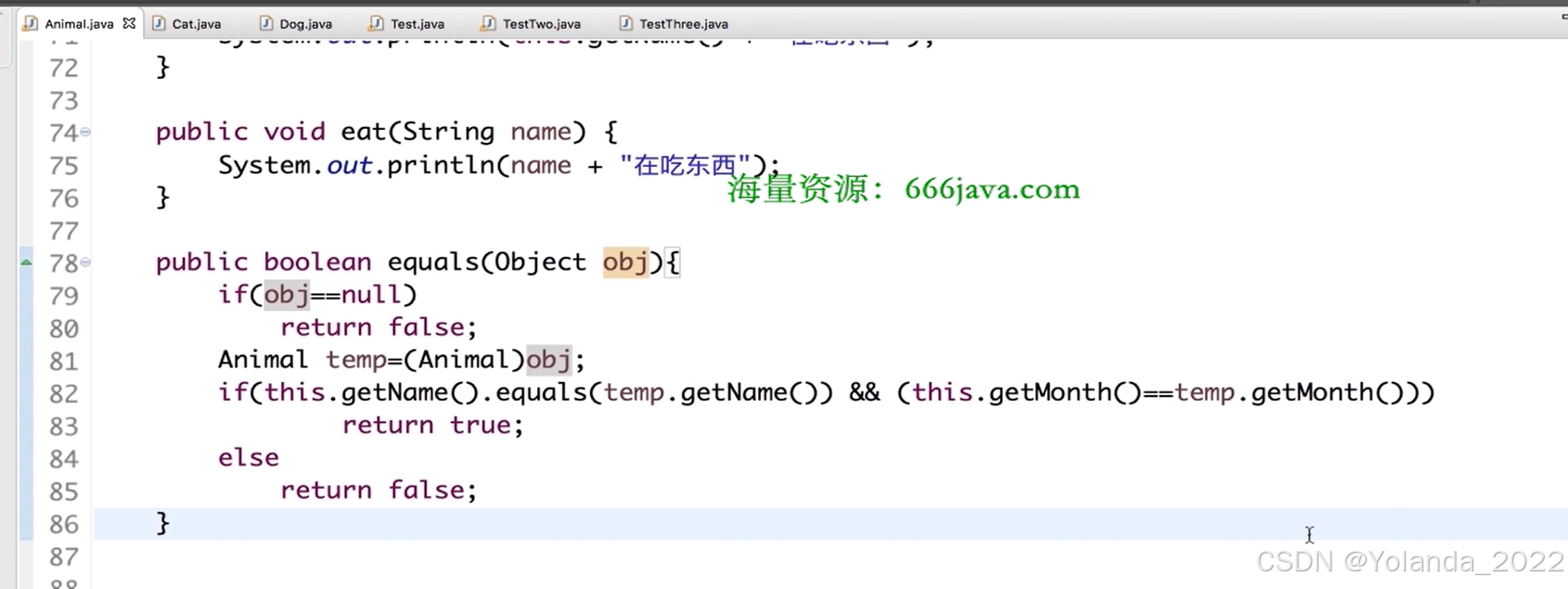1568x589 pixels.
Task: Collapse the equals method fold marker on line 78
Action: tap(85, 262)
